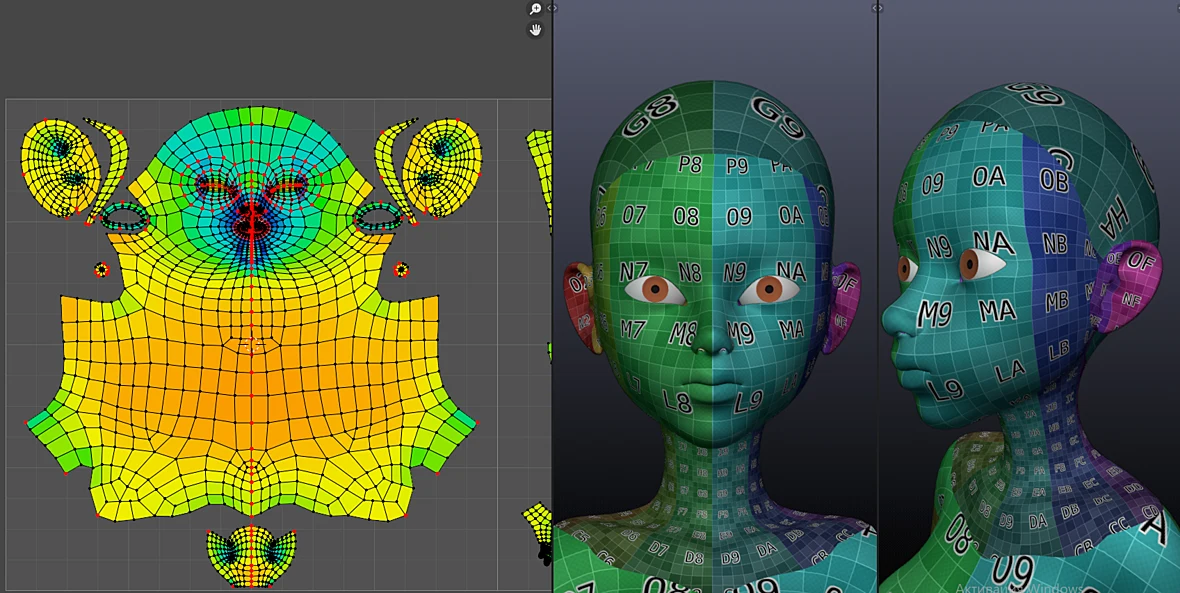Select the curved strip island beside the left ear
This screenshot has width=1180, height=593.
pos(107,167)
